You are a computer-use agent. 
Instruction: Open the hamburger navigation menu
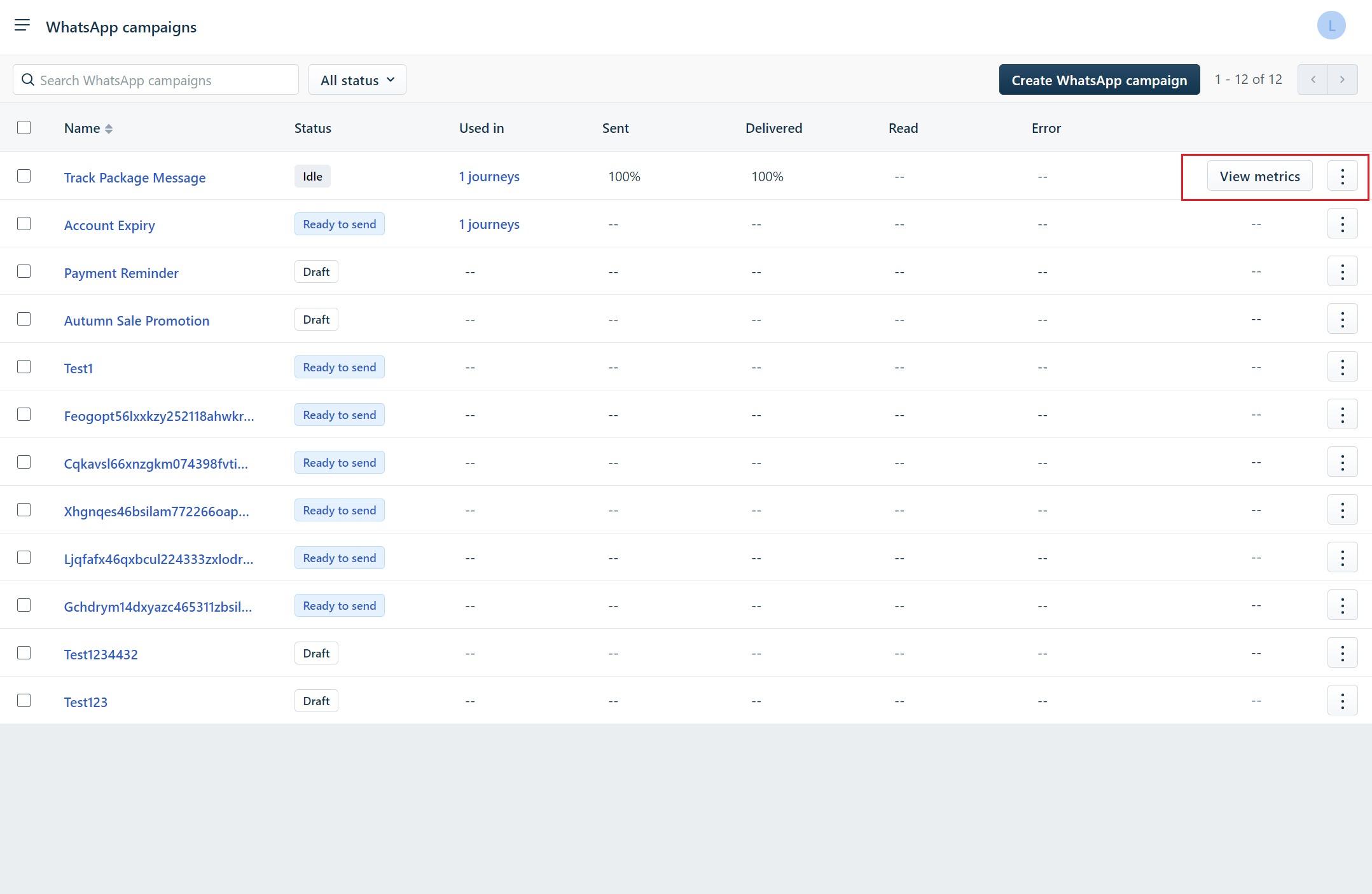[x=22, y=25]
